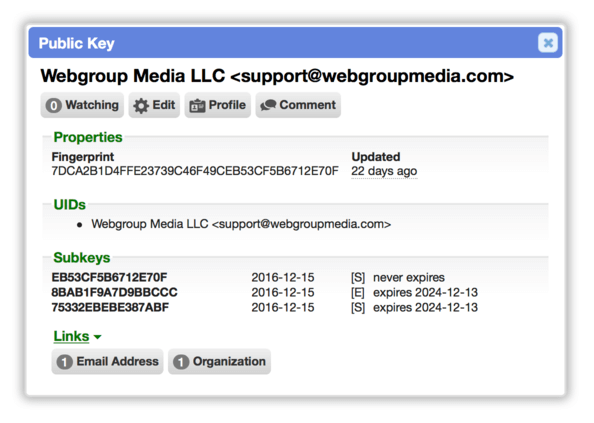Click the zero count badge on Watching

[53, 106]
